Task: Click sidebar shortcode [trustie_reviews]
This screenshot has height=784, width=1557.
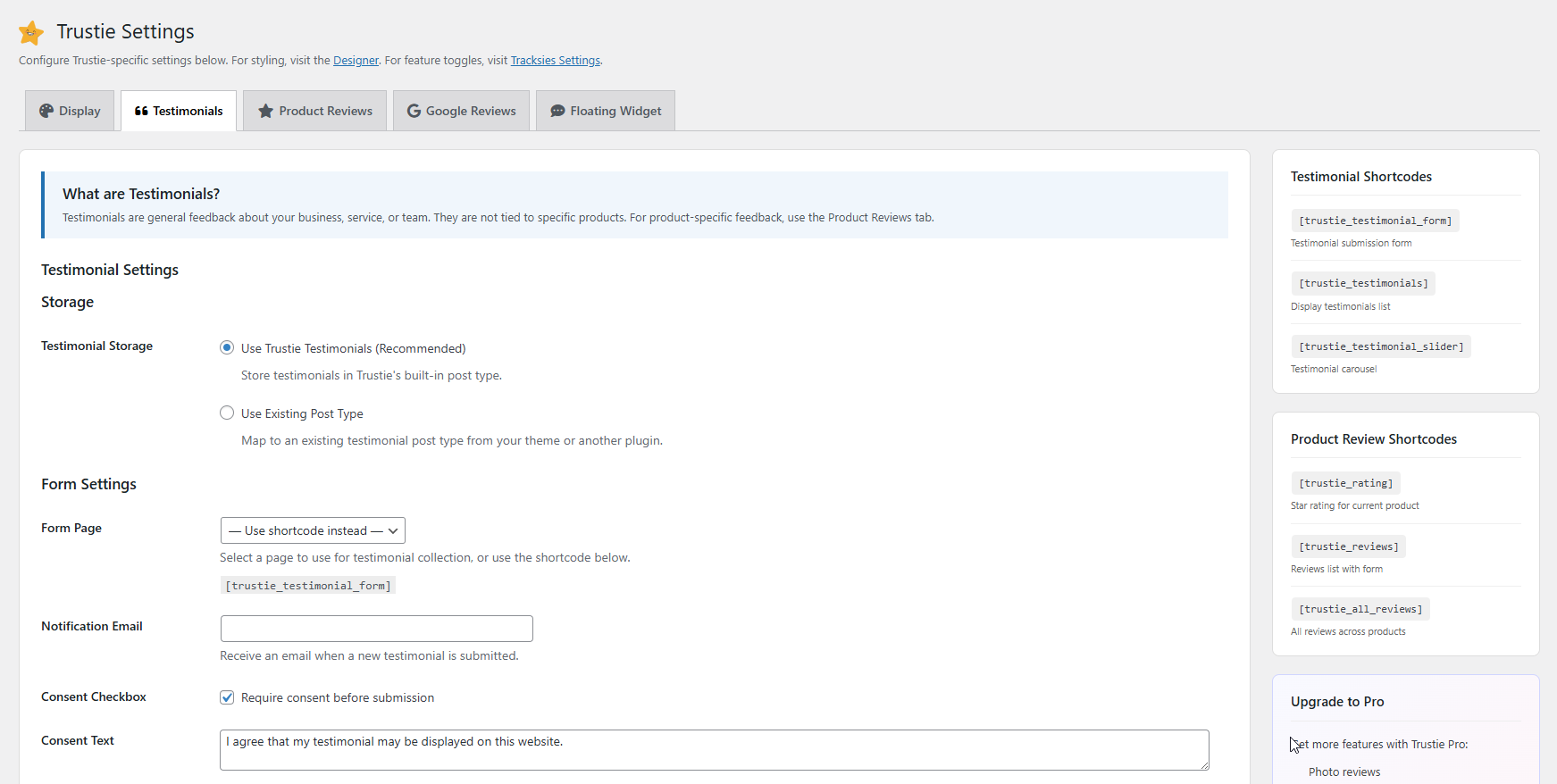Action: (x=1349, y=546)
